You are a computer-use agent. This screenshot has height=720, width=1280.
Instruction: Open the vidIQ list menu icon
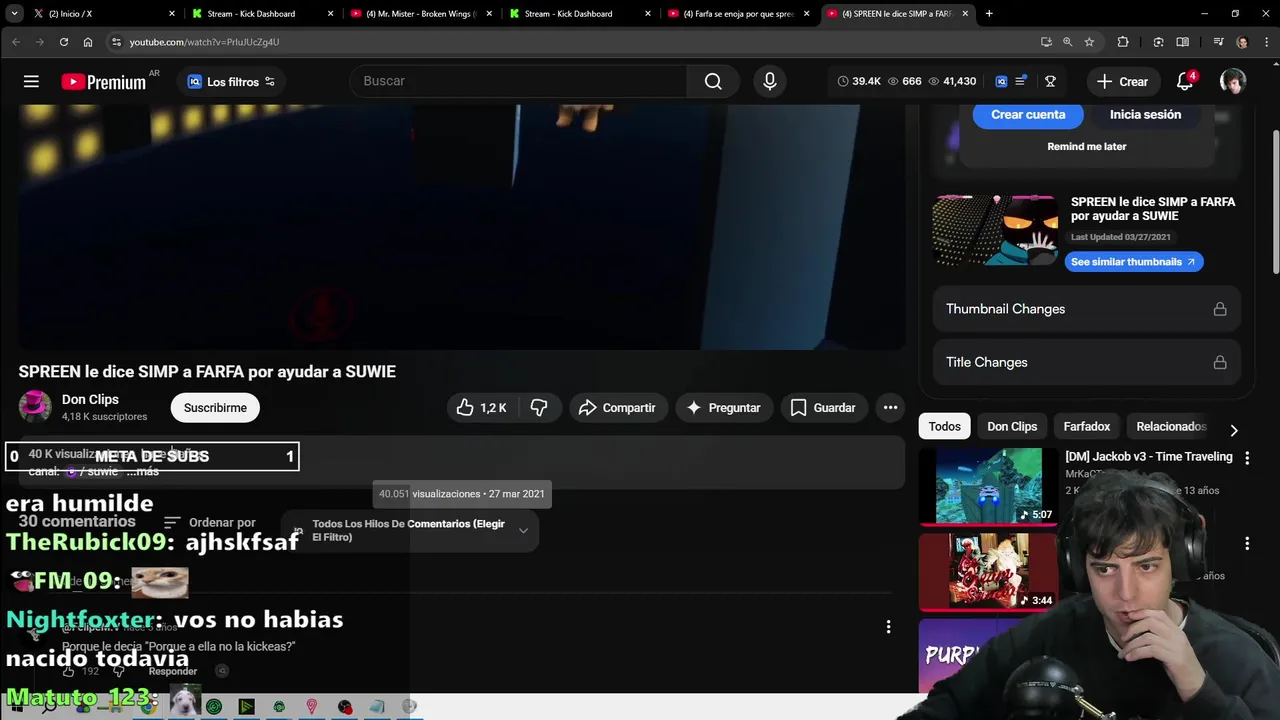point(1020,82)
